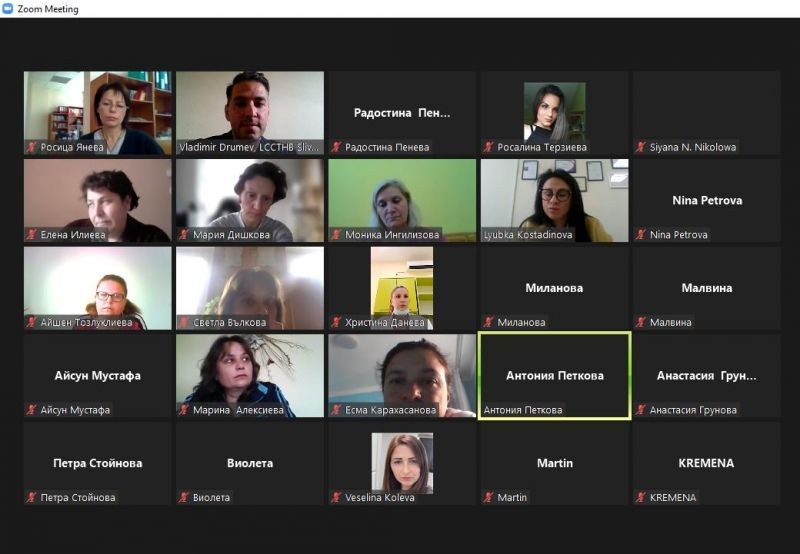The height and width of the screenshot is (554, 800).
Task: Click the Zoom logo in title bar
Action: [8, 9]
